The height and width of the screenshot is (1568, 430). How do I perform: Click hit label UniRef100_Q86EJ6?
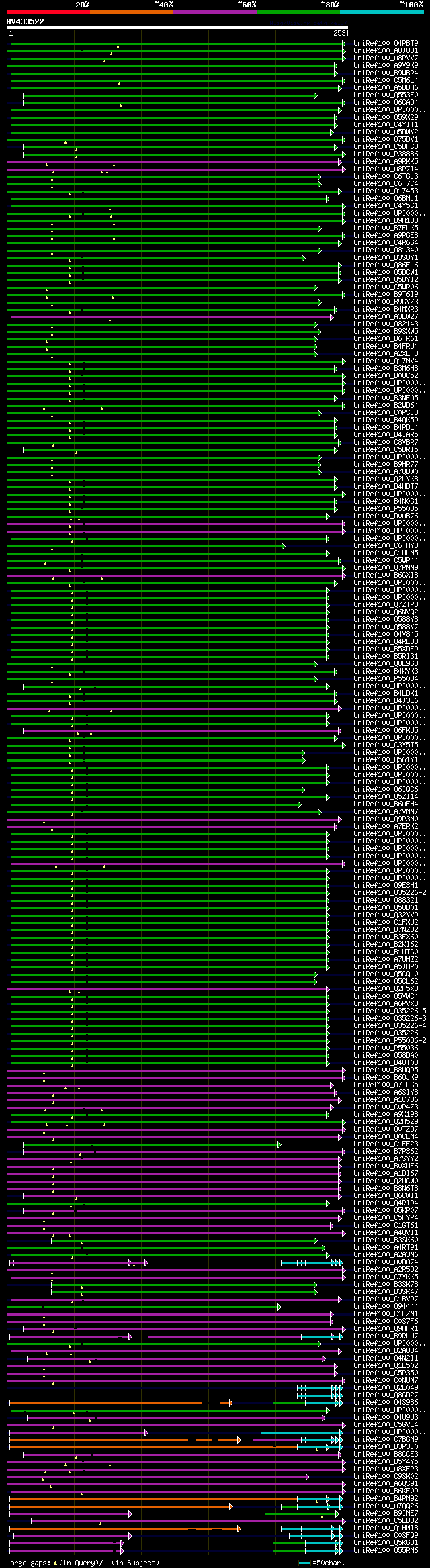point(386,265)
